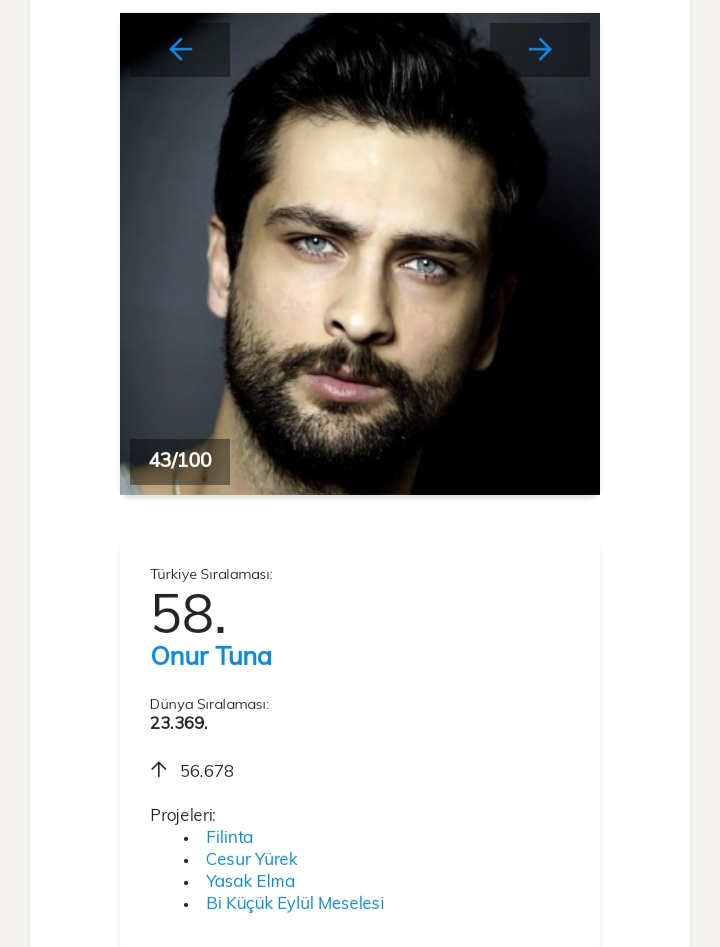
Task: Open the Yasak Elma project link
Action: (250, 881)
